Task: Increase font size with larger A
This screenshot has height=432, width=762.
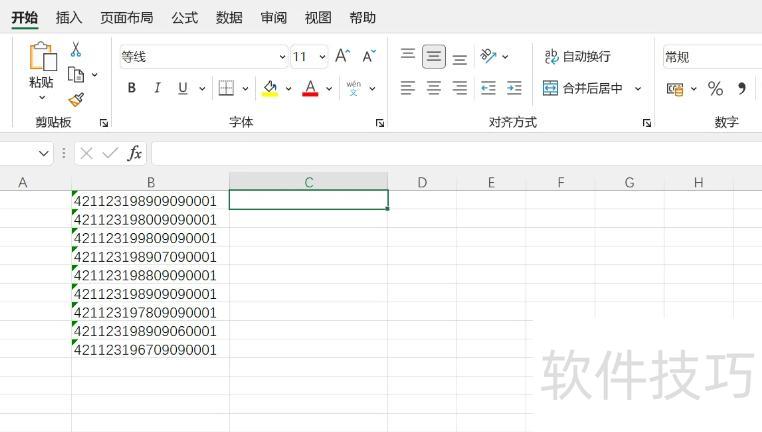Action: (x=343, y=56)
